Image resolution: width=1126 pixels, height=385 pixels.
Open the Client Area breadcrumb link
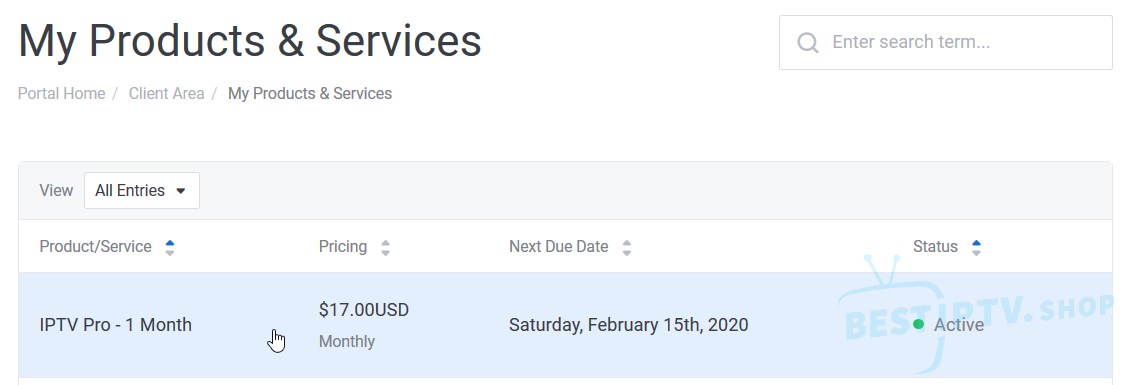pos(167,93)
